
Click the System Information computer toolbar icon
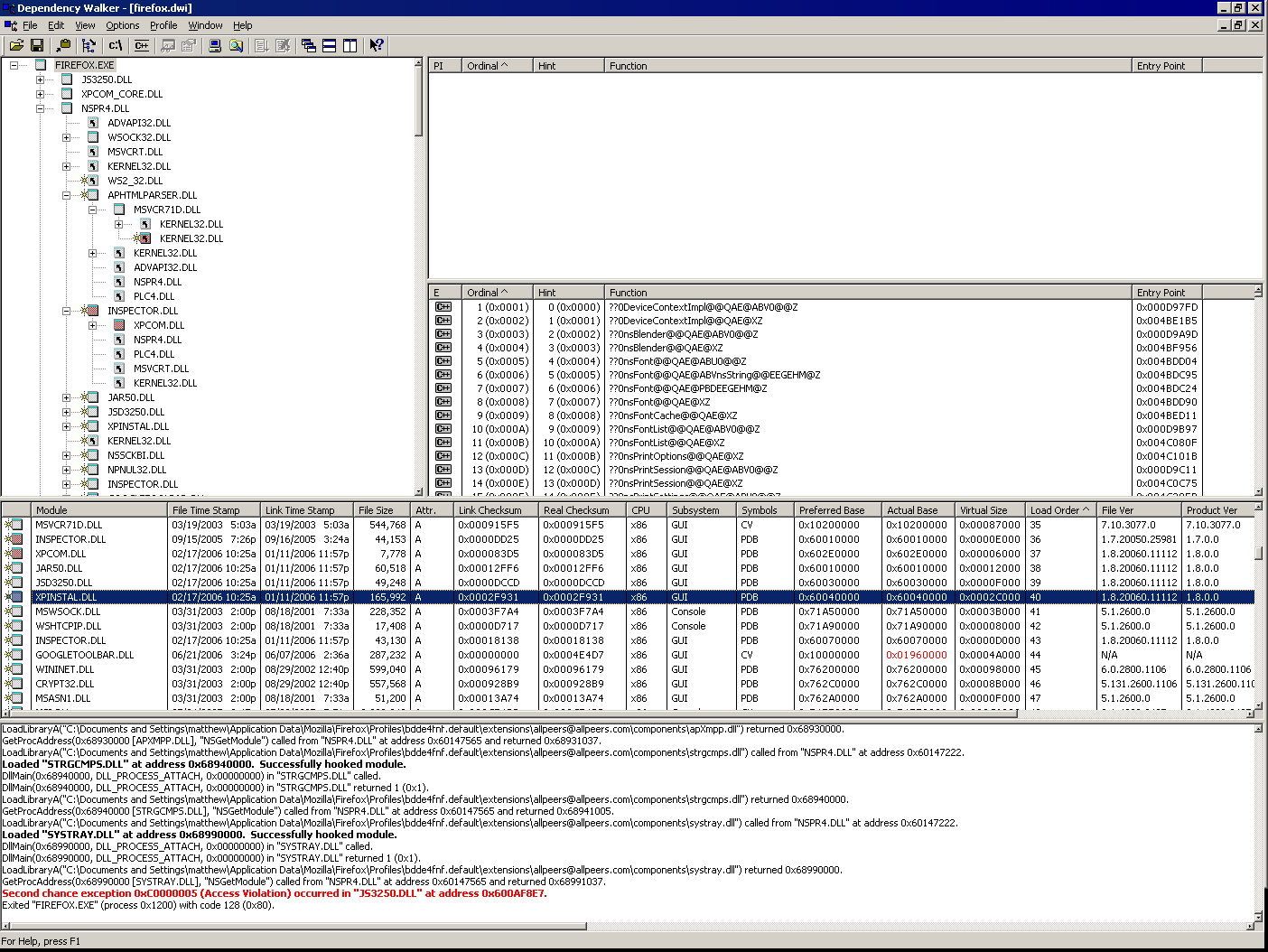(x=215, y=45)
